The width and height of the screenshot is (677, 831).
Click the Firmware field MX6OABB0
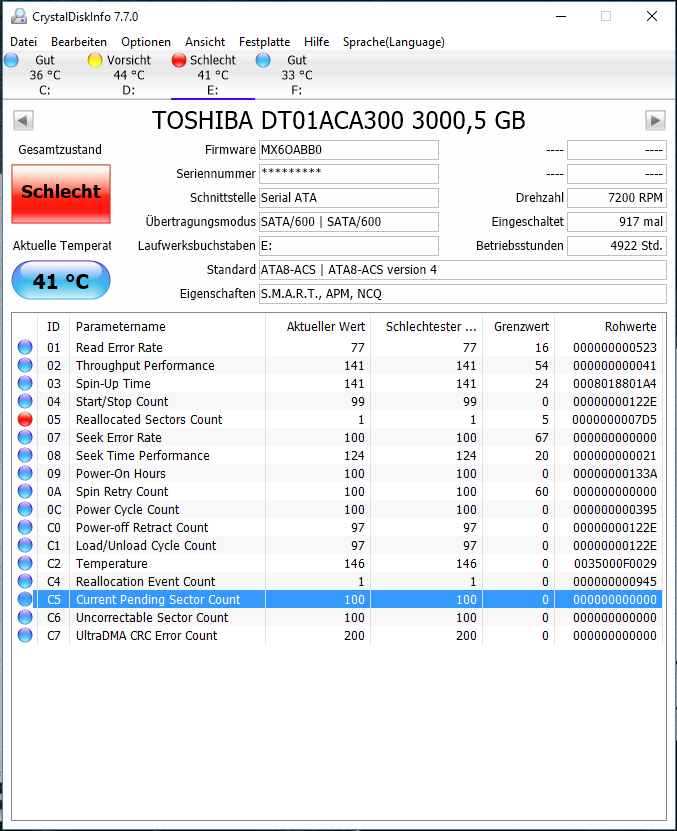(349, 150)
